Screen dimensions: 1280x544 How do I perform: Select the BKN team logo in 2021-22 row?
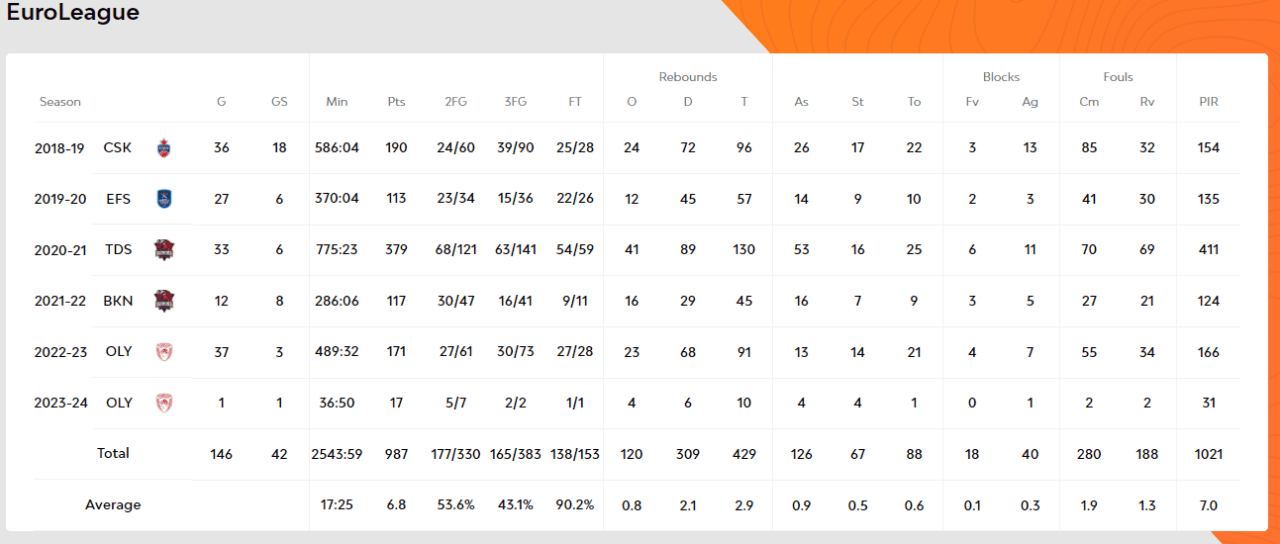164,301
